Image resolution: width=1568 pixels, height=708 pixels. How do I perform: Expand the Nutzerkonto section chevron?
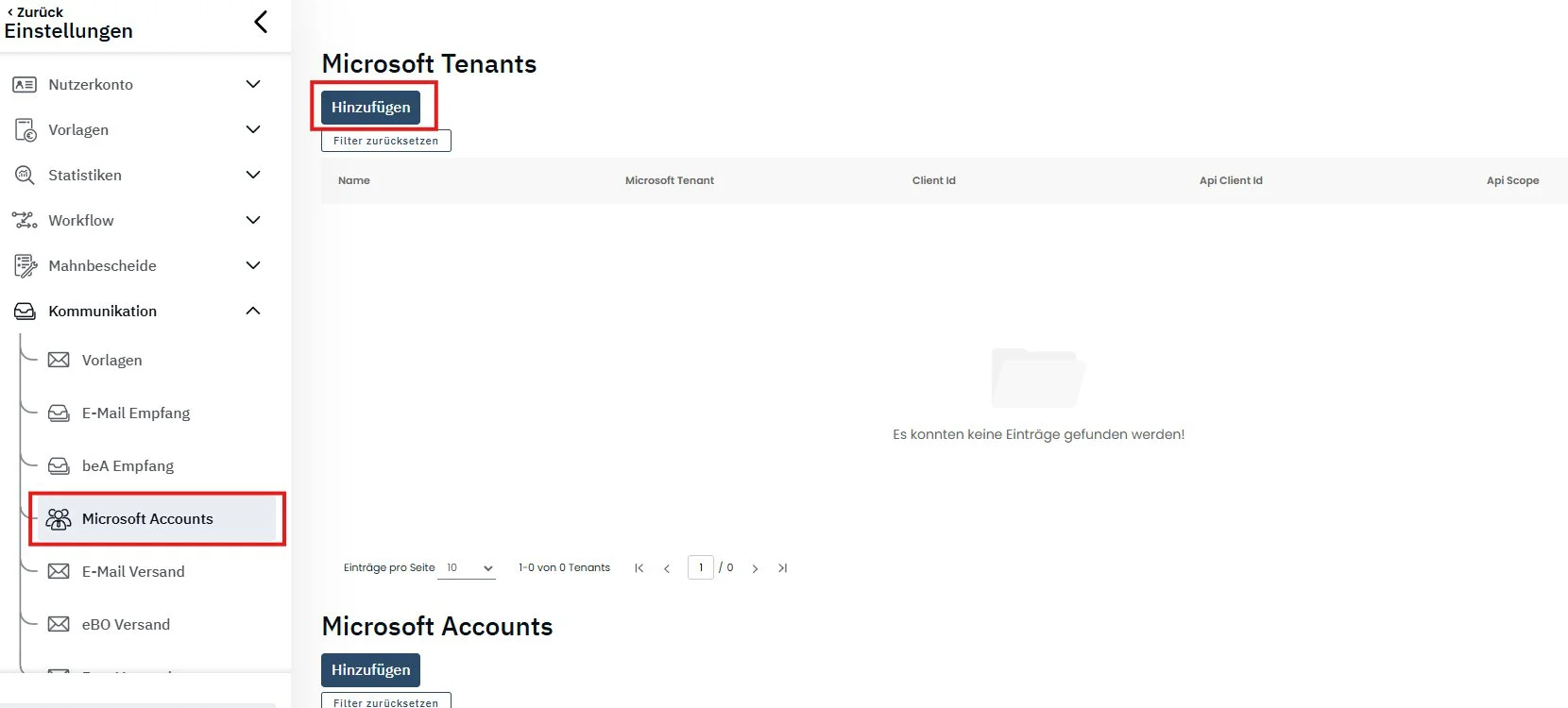point(253,84)
